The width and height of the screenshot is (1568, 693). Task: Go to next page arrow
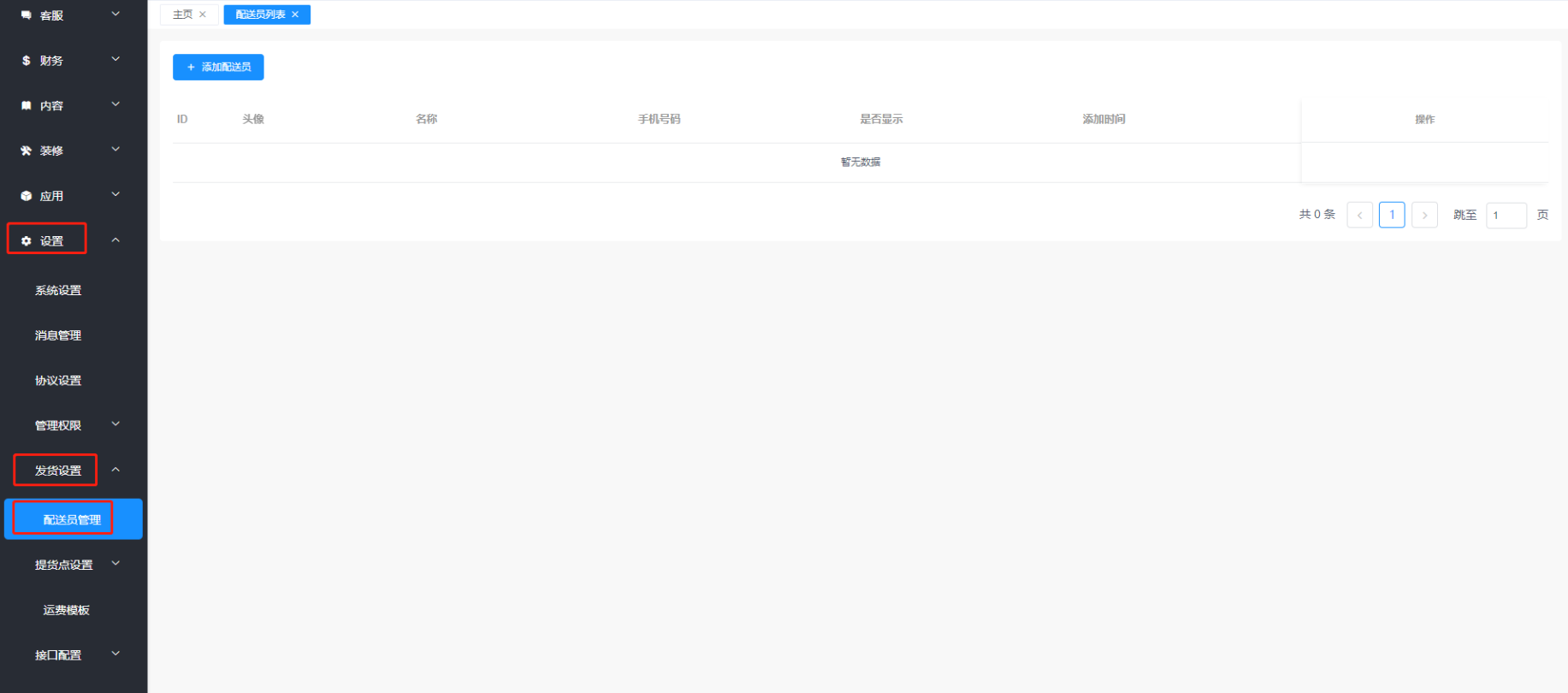pyautogui.click(x=1424, y=215)
